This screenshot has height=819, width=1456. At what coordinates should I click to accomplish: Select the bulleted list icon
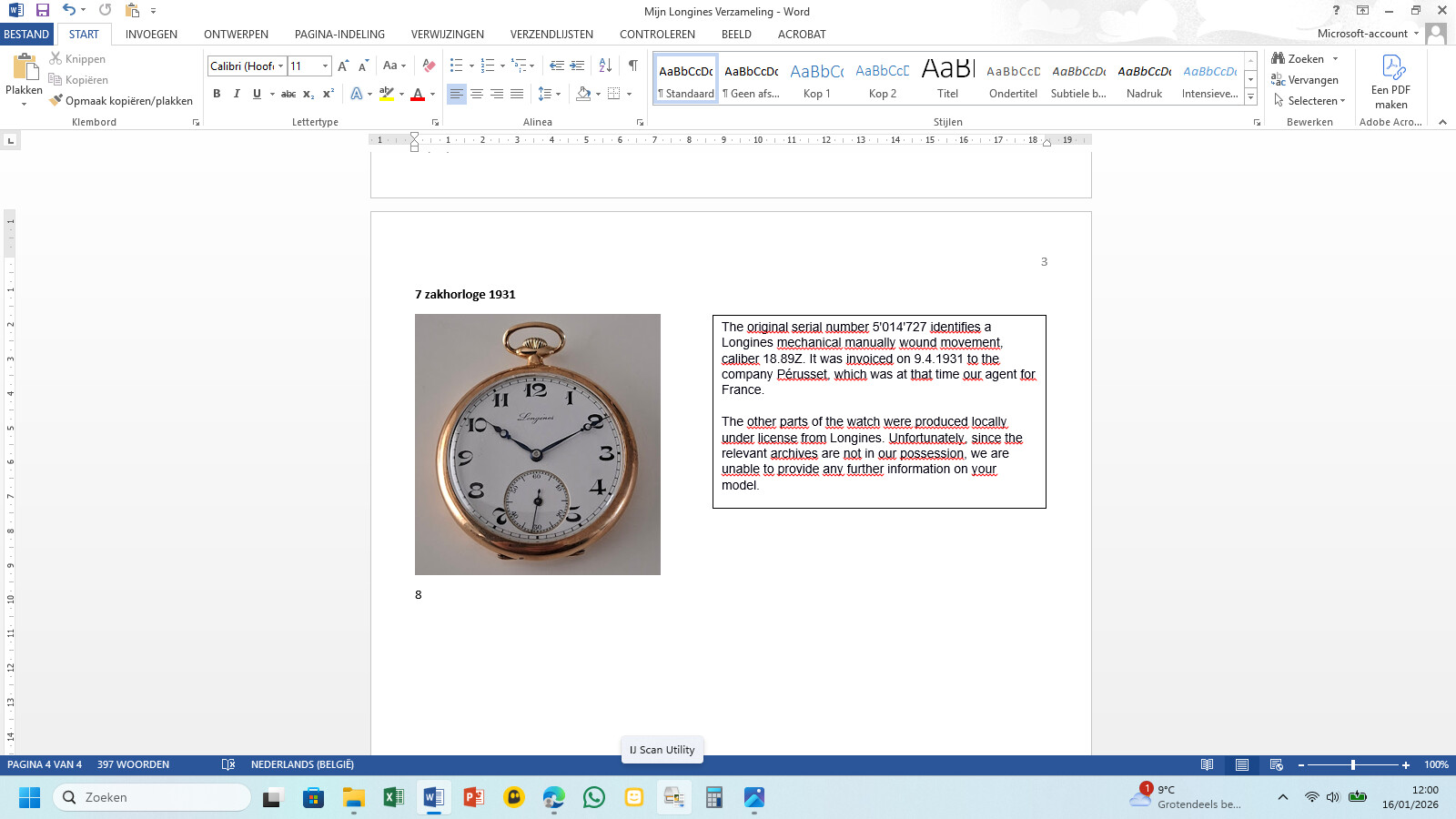457,66
